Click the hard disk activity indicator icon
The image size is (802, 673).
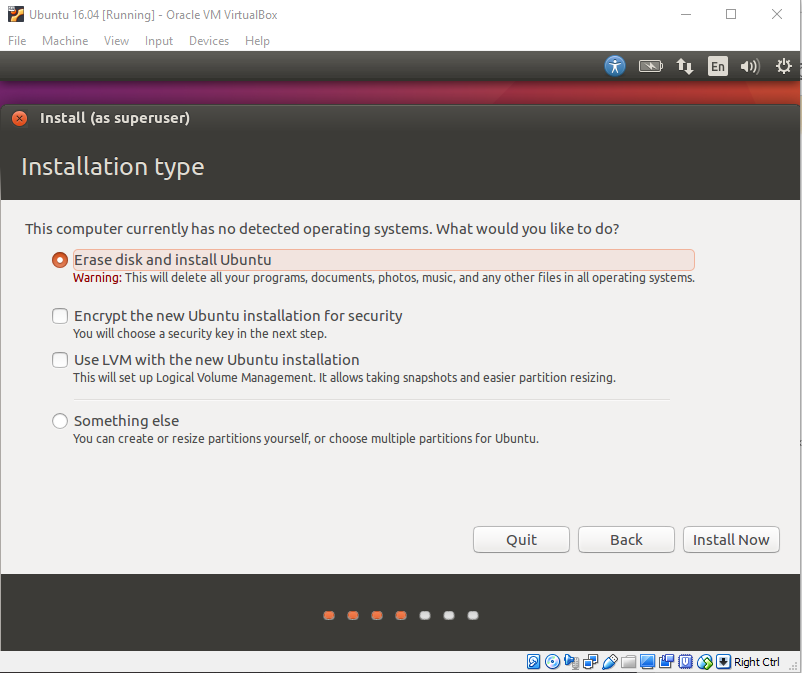click(x=533, y=662)
